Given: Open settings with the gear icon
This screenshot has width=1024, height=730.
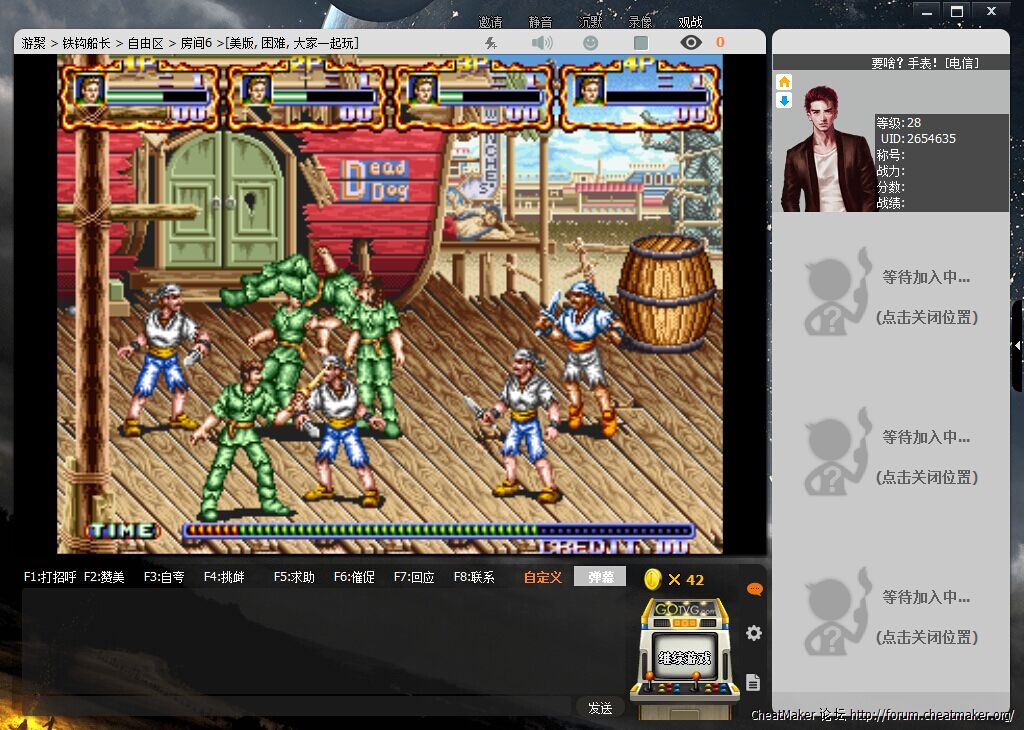Looking at the screenshot, I should click(x=754, y=633).
